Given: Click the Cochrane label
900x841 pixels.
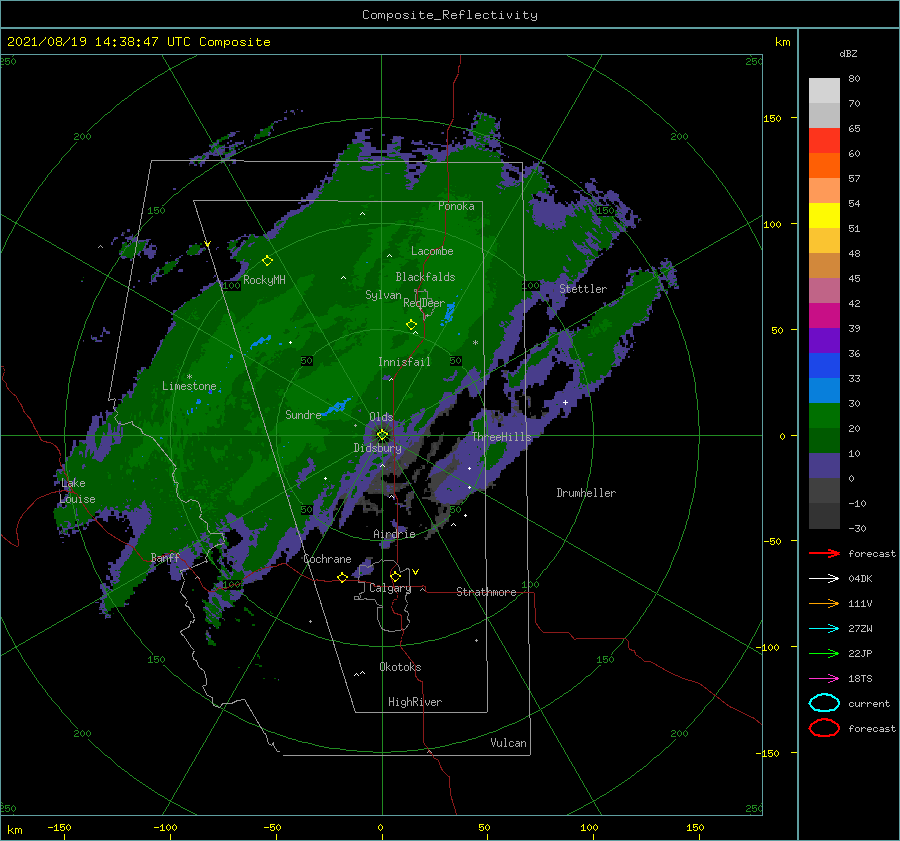Looking at the screenshot, I should [x=327, y=559].
